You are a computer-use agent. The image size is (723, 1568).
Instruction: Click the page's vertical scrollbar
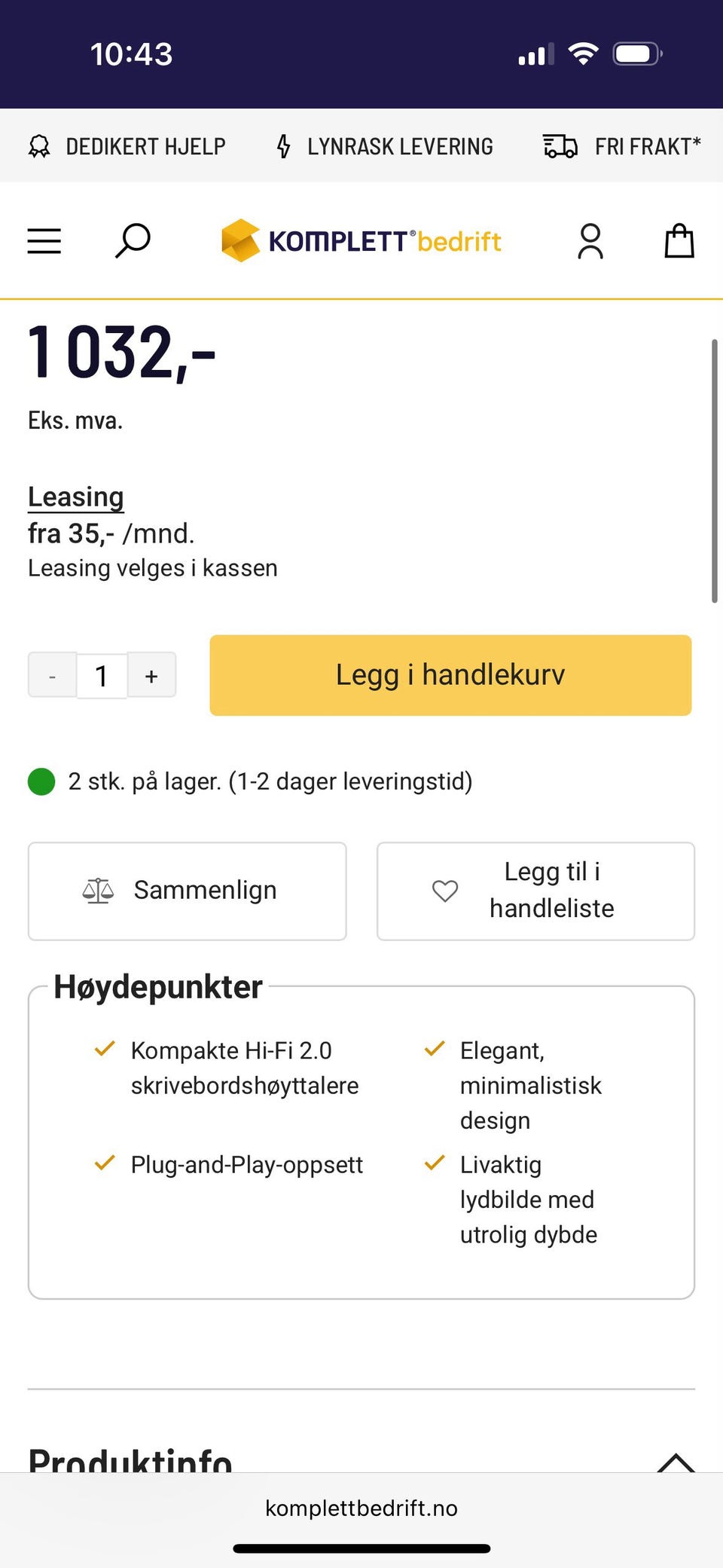714,471
